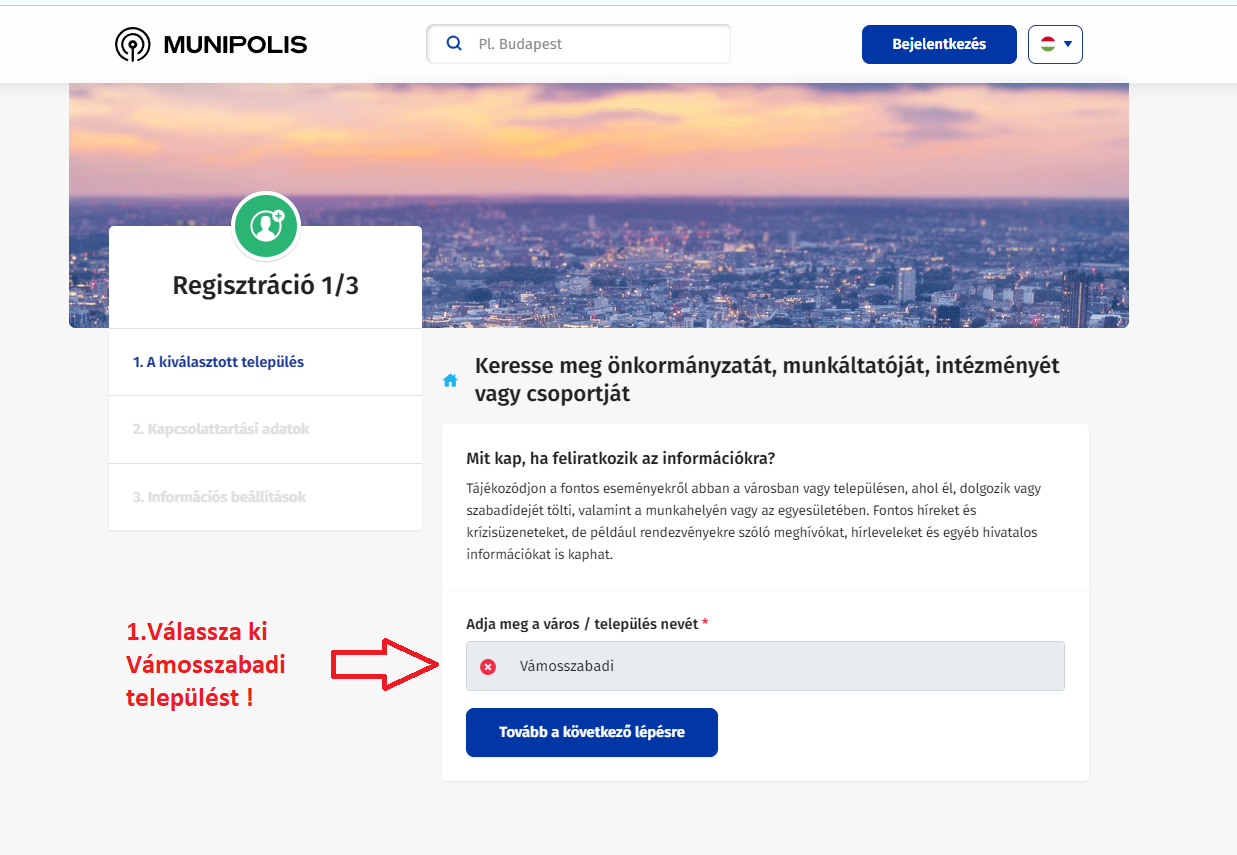Click Tovább a következő lépésre button
The width and height of the screenshot is (1237, 855).
point(592,732)
